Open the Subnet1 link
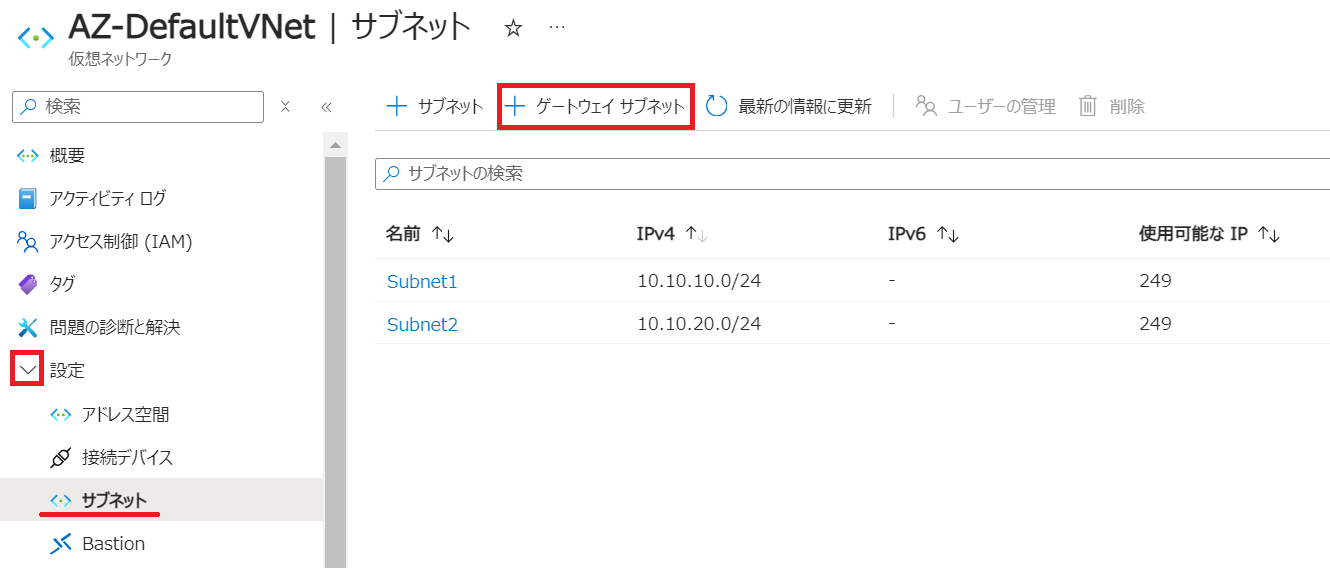This screenshot has width=1330, height=568. pos(422,281)
